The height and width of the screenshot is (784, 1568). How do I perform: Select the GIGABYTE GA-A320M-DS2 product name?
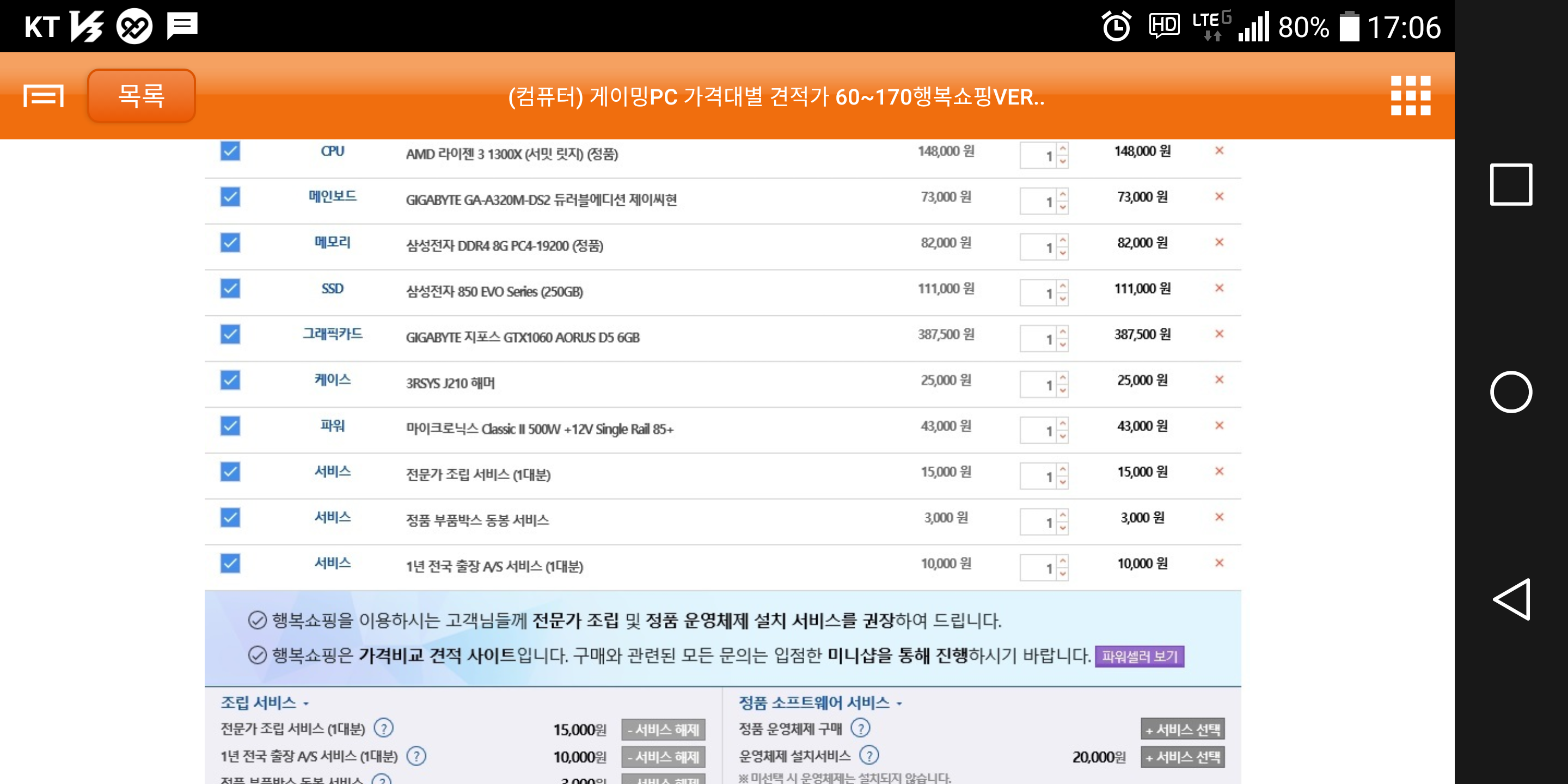click(541, 200)
